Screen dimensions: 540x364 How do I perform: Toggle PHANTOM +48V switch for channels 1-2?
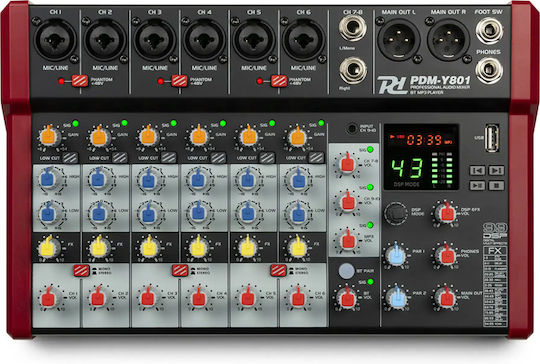pos(80,81)
